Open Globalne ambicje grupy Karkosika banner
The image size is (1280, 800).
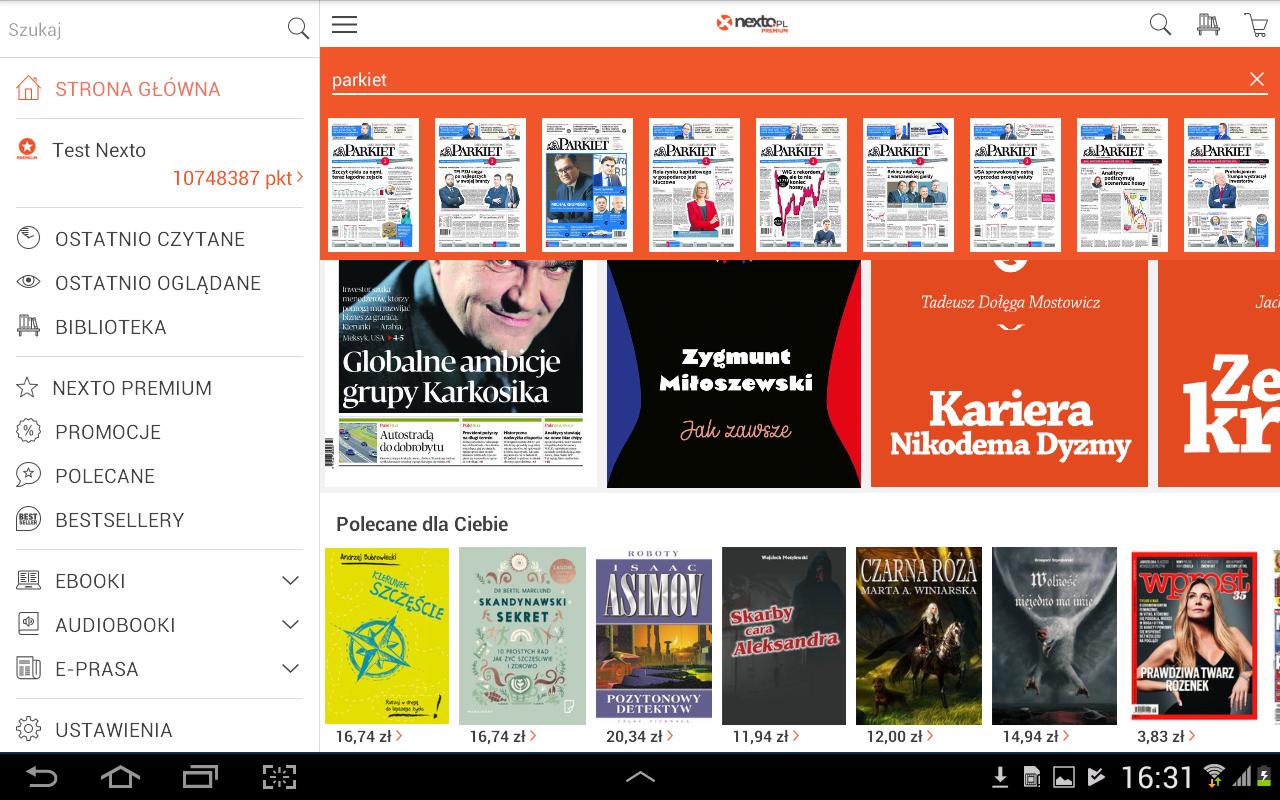pyautogui.click(x=460, y=374)
